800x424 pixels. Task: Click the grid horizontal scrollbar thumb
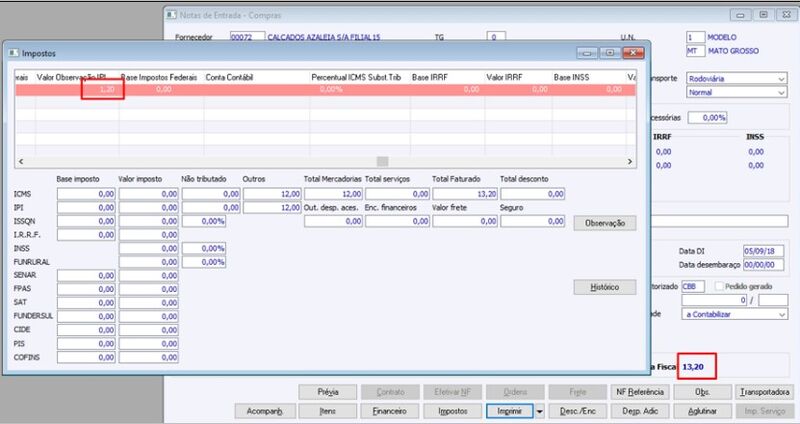(383, 161)
